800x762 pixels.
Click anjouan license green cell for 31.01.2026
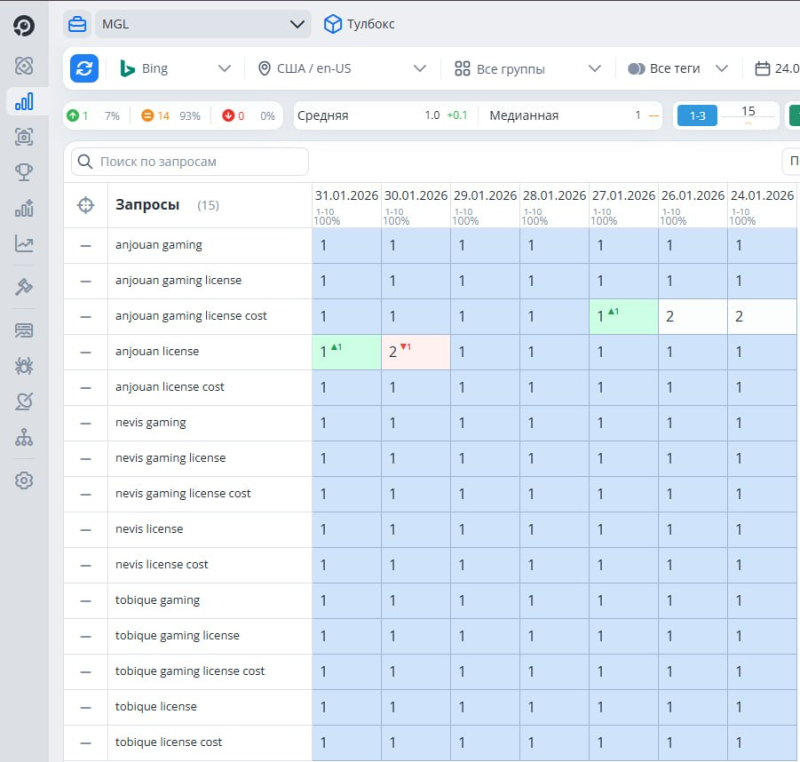pyautogui.click(x=346, y=352)
